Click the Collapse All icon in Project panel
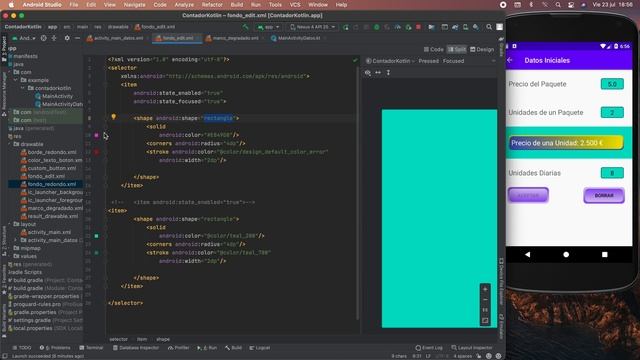This screenshot has height=360, width=640. [54, 38]
